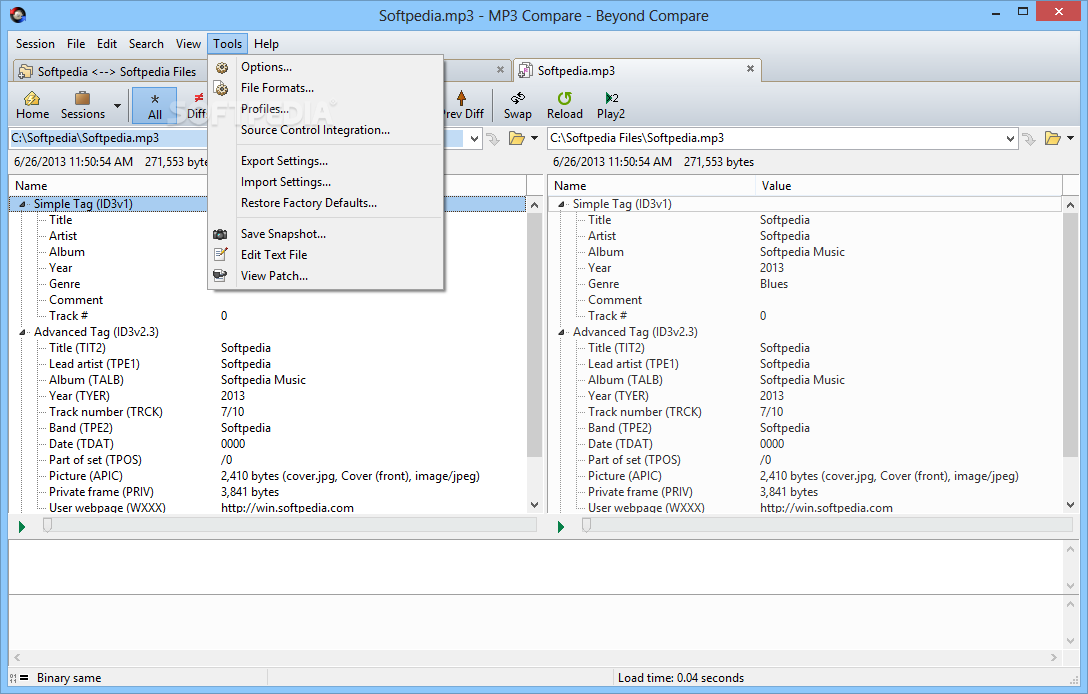Toggle the Diffs display filter

coord(197,105)
